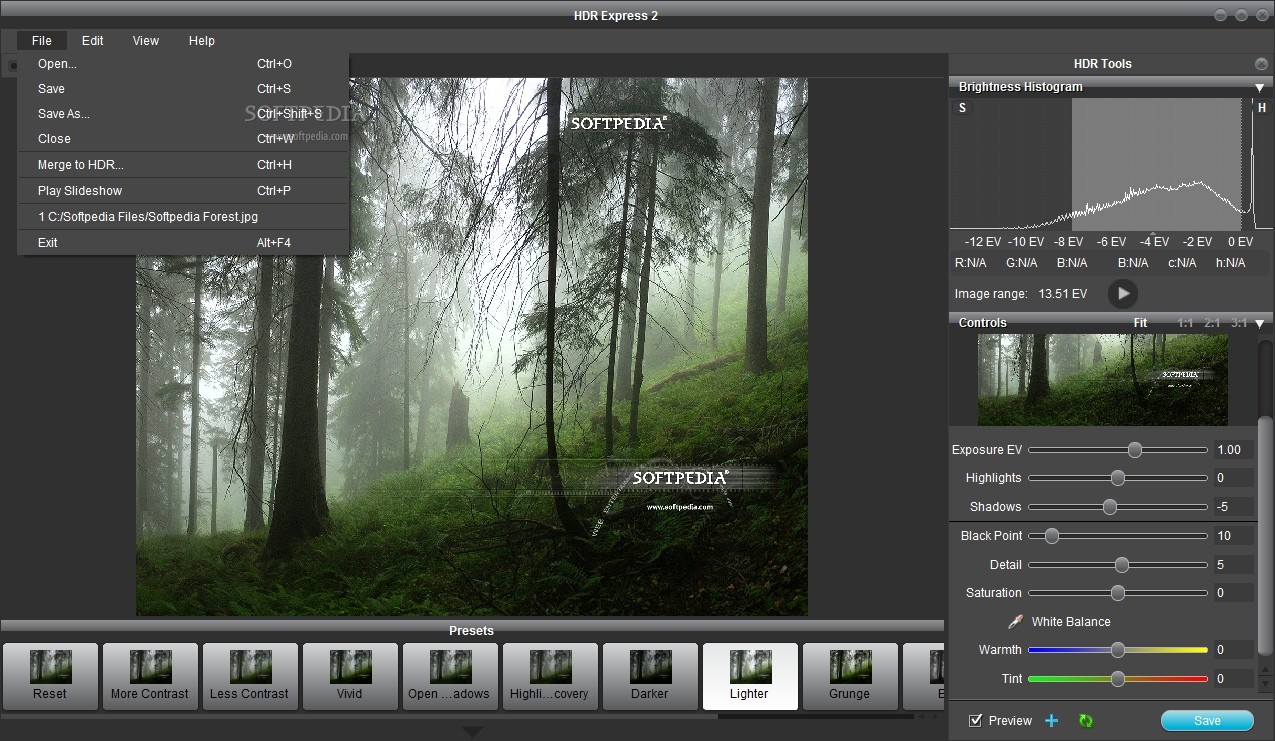Apply the Less Contrast preset
The height and width of the screenshot is (741, 1275).
tap(250, 677)
